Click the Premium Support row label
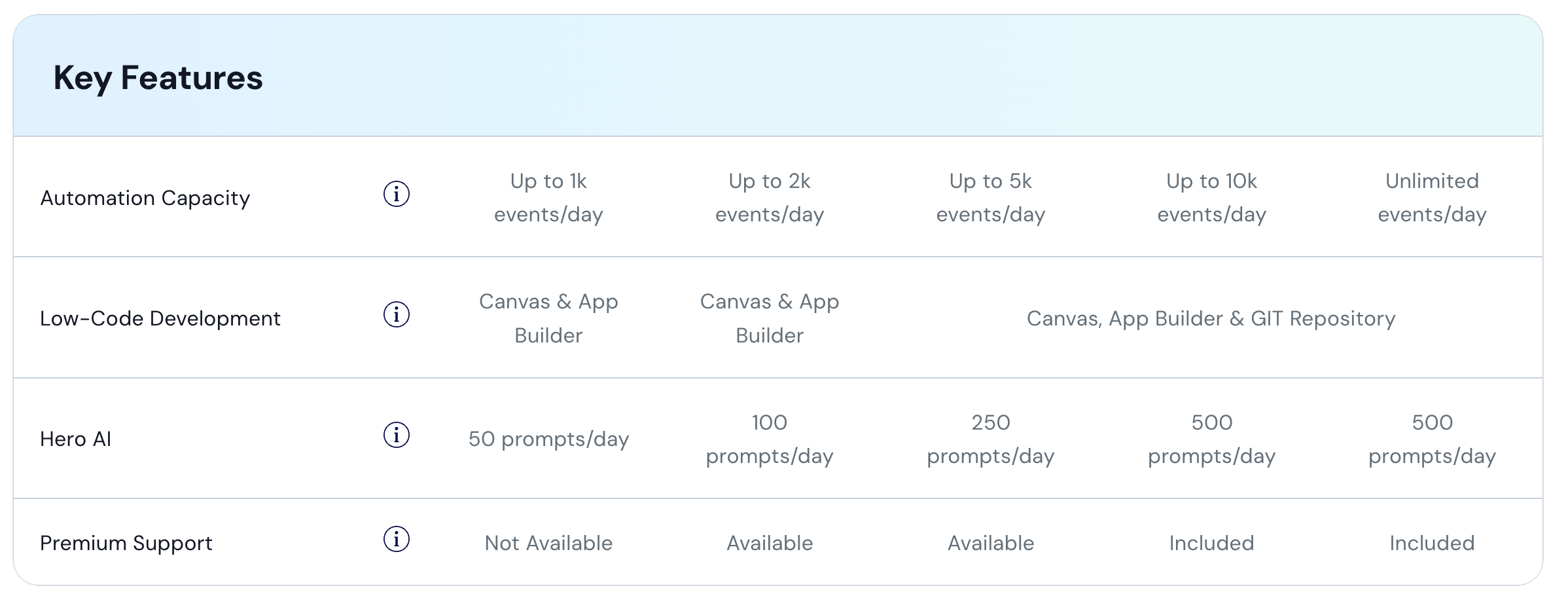 126,543
